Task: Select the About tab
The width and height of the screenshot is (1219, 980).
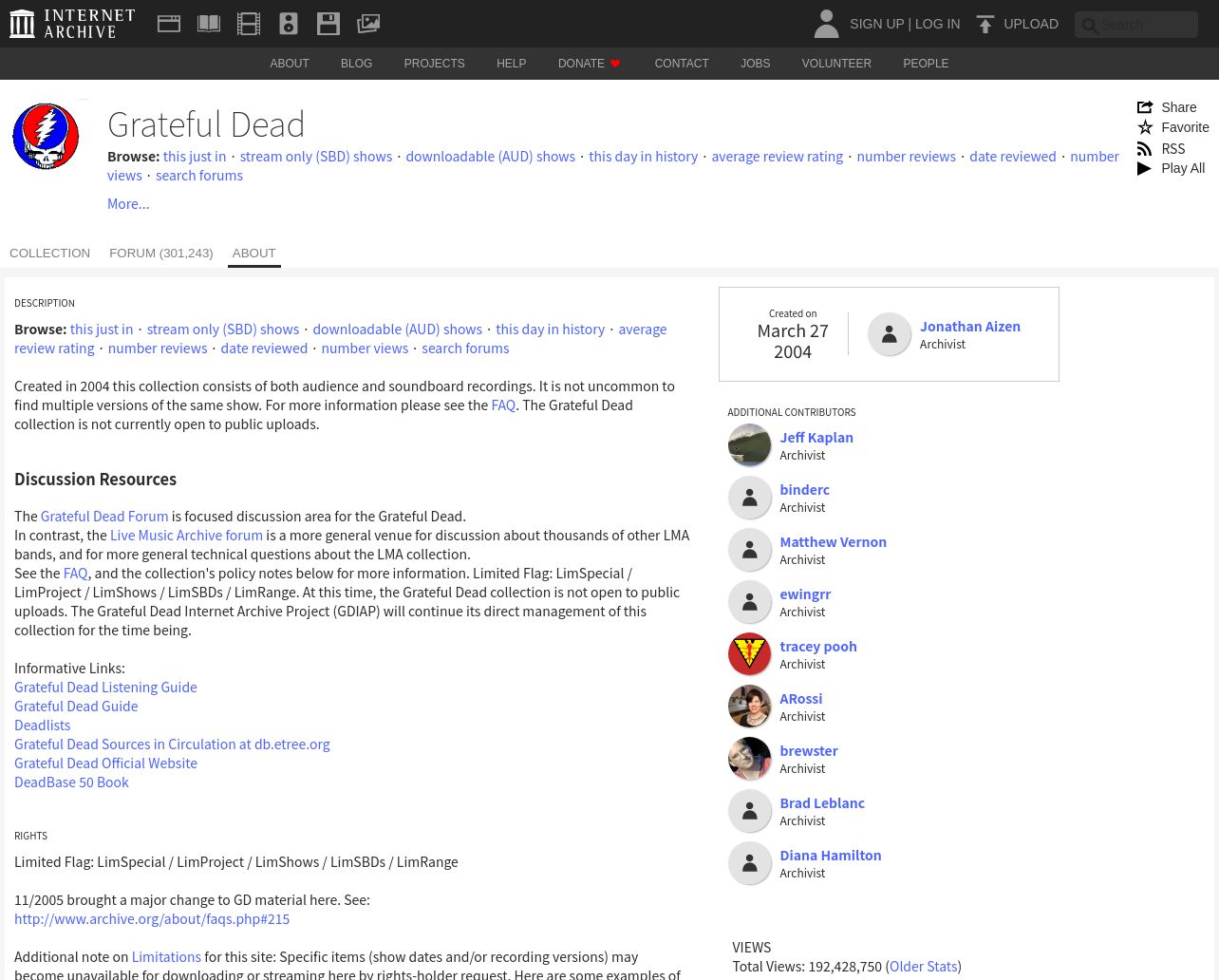Action: (254, 254)
